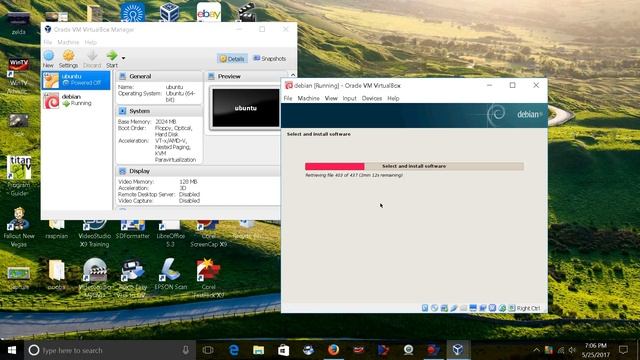Viewport: 640px width, 360px height.
Task: Launch Microsoft Edge from taskbar
Action: click(x=233, y=350)
